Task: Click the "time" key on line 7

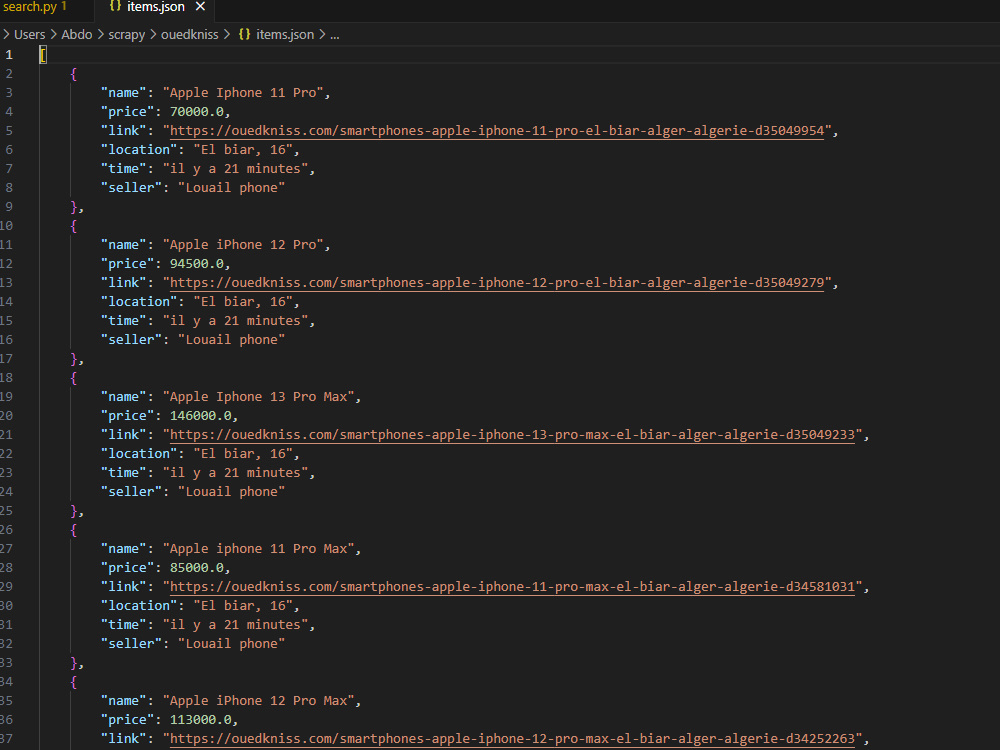Action: click(123, 169)
